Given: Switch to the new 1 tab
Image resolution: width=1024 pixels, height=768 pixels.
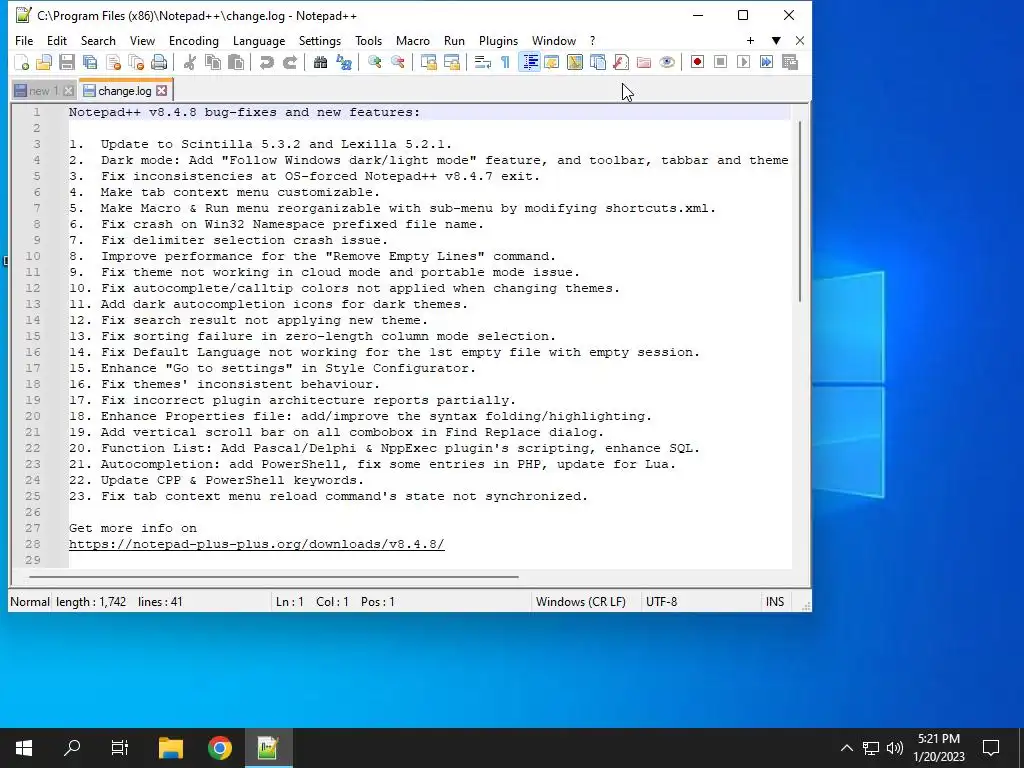Looking at the screenshot, I should click(x=43, y=91).
